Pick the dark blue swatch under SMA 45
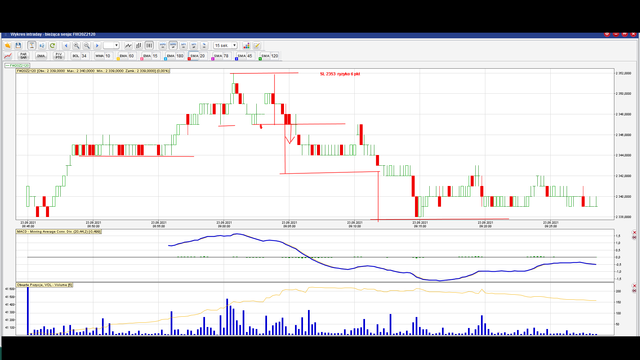The width and height of the screenshot is (640, 360). click(x=236, y=59)
